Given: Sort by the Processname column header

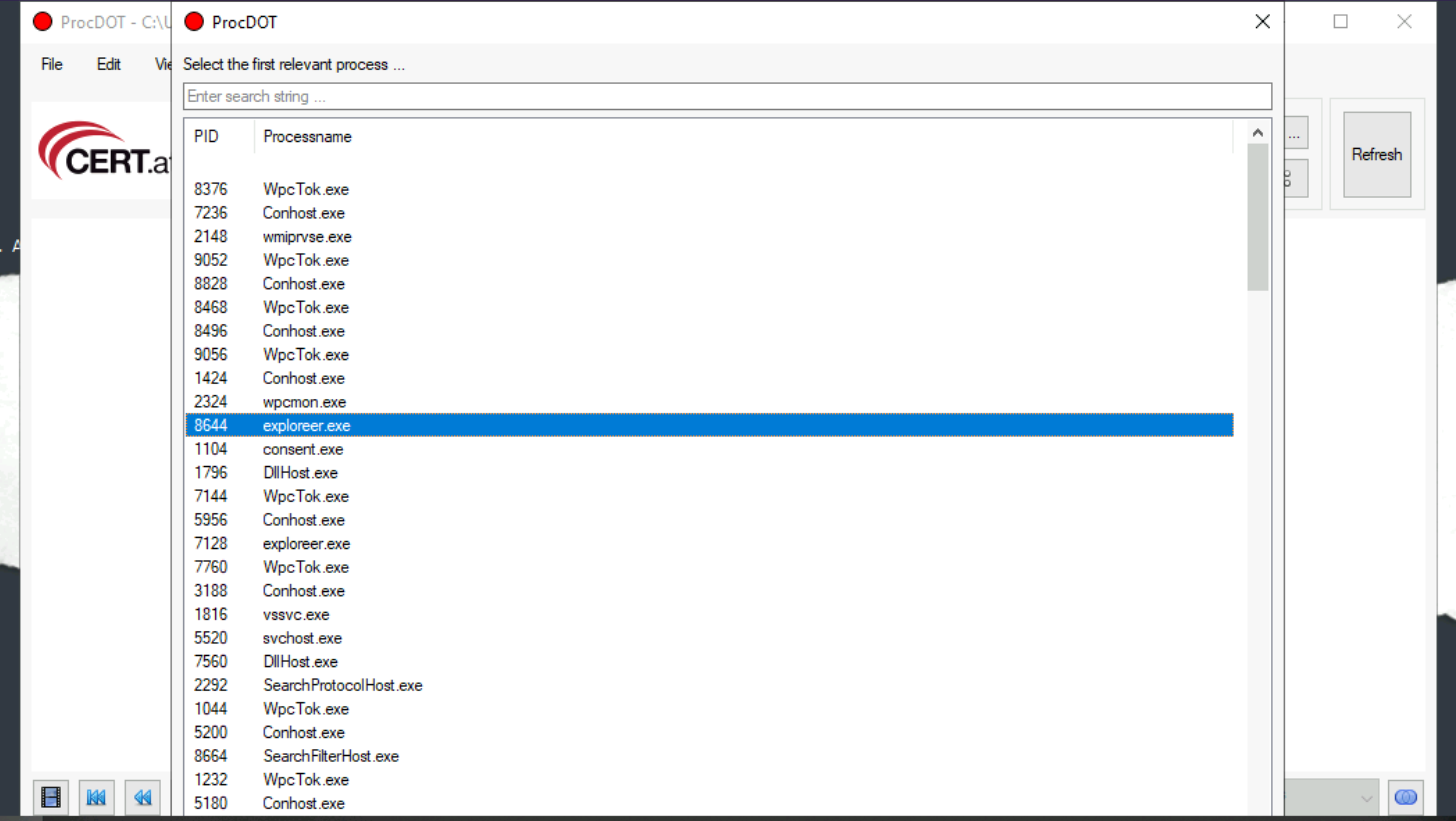Looking at the screenshot, I should [x=307, y=137].
